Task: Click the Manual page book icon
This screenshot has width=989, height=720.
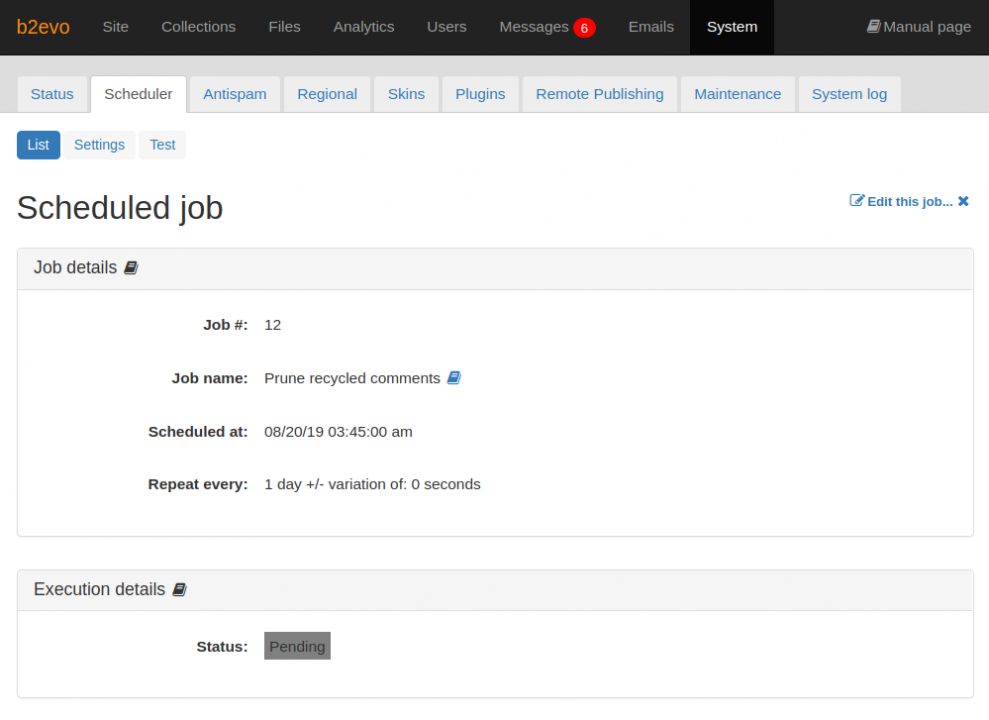Action: click(874, 26)
